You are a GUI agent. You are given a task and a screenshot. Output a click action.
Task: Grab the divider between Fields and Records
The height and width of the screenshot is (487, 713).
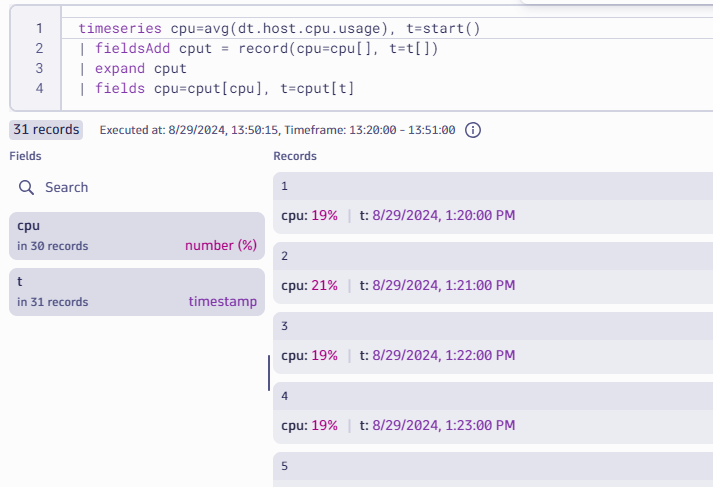tap(269, 372)
